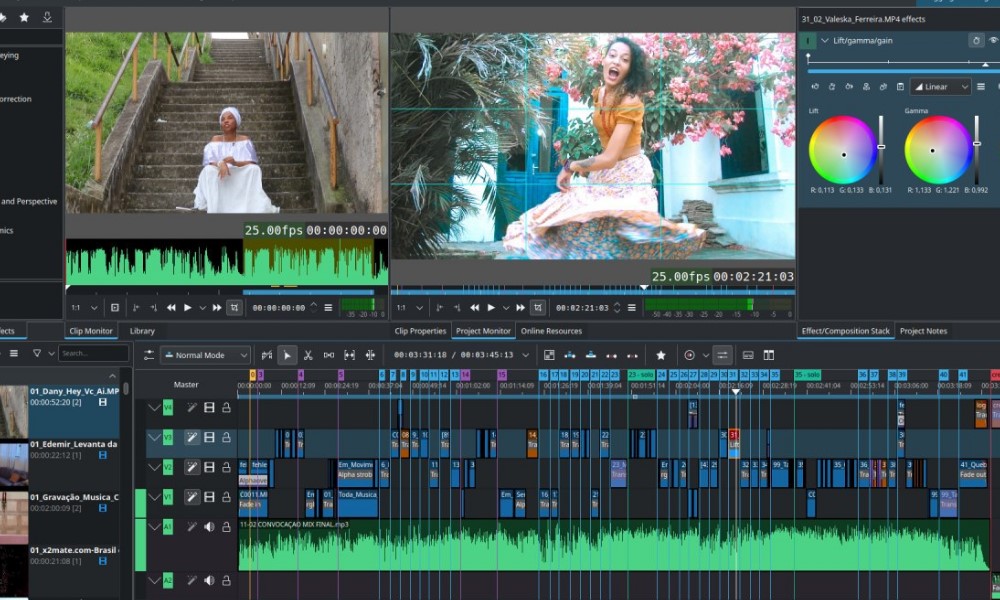Toggle V1 track target green indicator
Screen dimensions: 1000x600
pos(140,503)
